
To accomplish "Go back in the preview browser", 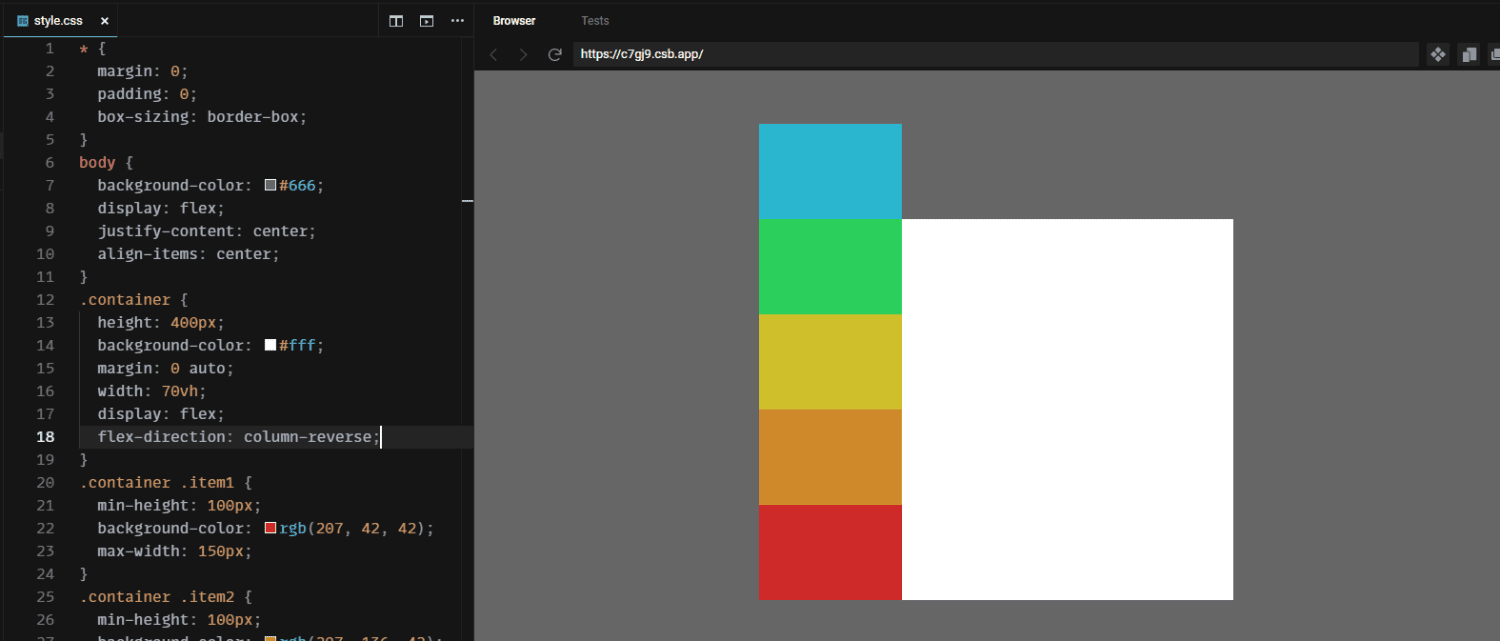I will pos(493,54).
